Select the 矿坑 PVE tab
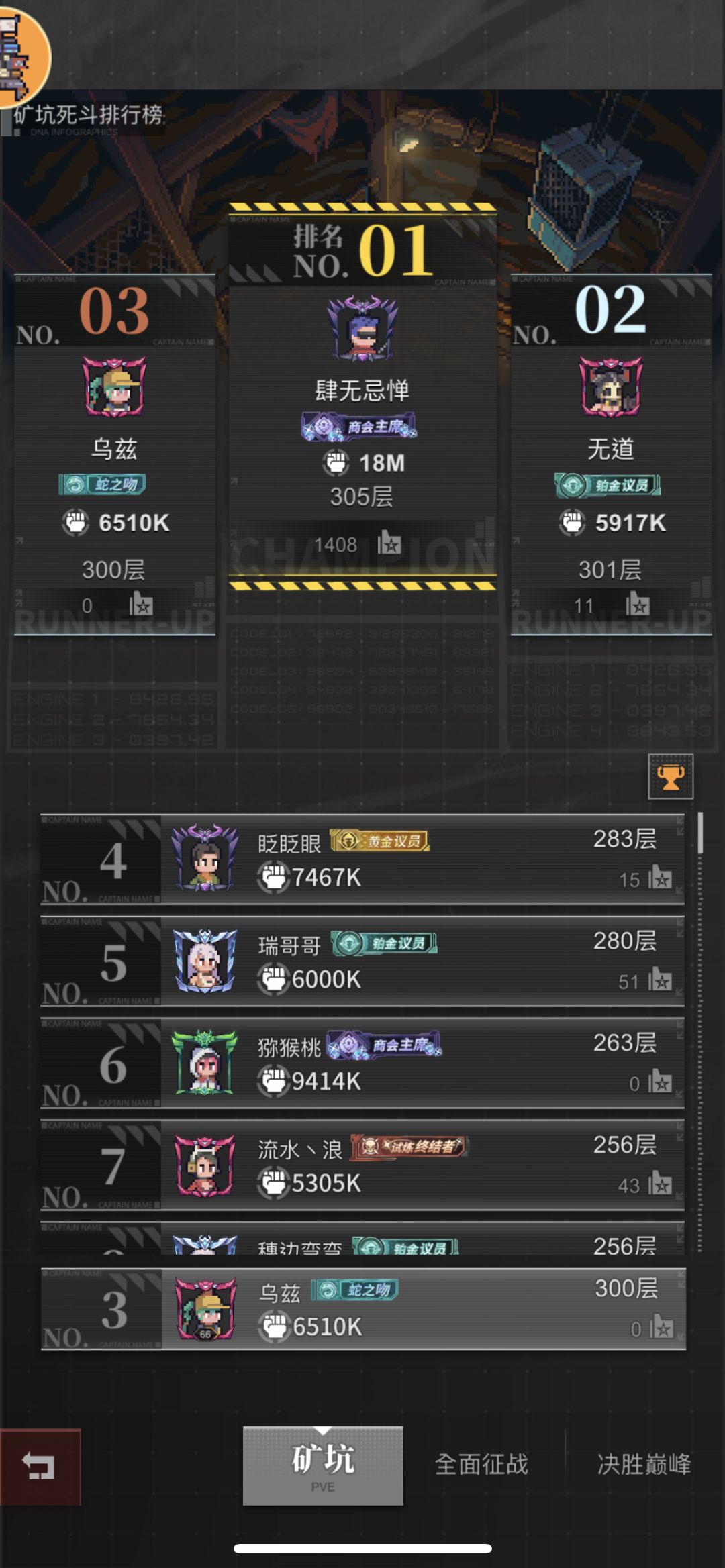The width and height of the screenshot is (725, 1568). pos(323,1467)
